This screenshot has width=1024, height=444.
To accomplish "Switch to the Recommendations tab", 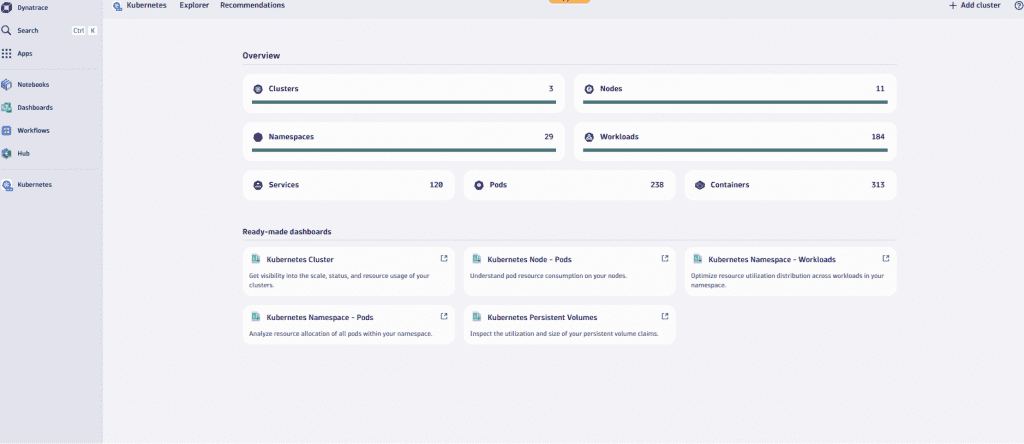I will [x=252, y=5].
